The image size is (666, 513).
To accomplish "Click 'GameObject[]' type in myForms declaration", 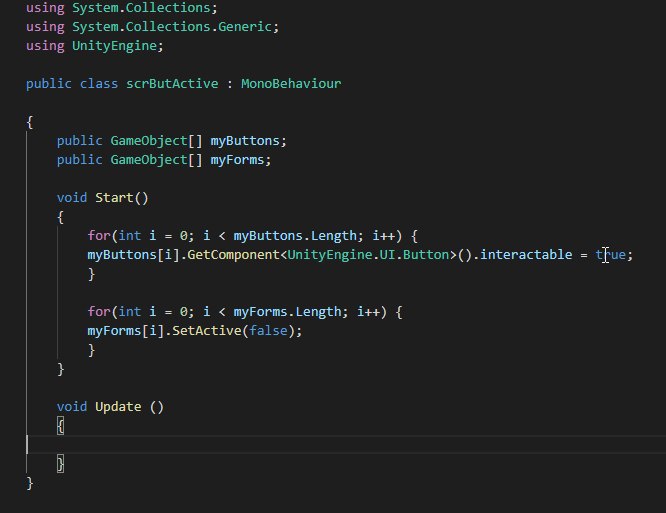I will tap(156, 160).
